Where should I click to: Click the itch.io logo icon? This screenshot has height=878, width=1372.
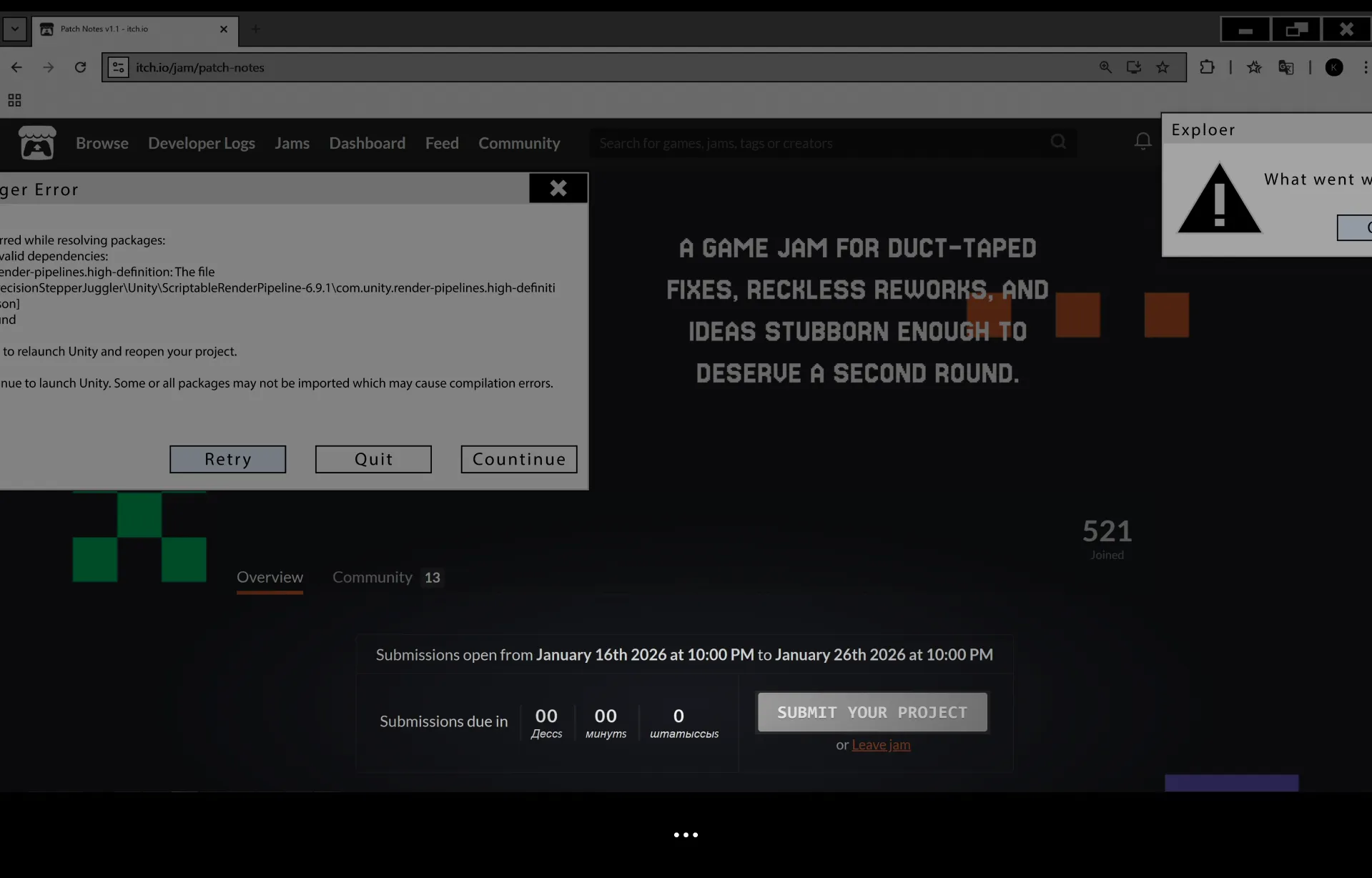pyautogui.click(x=37, y=142)
